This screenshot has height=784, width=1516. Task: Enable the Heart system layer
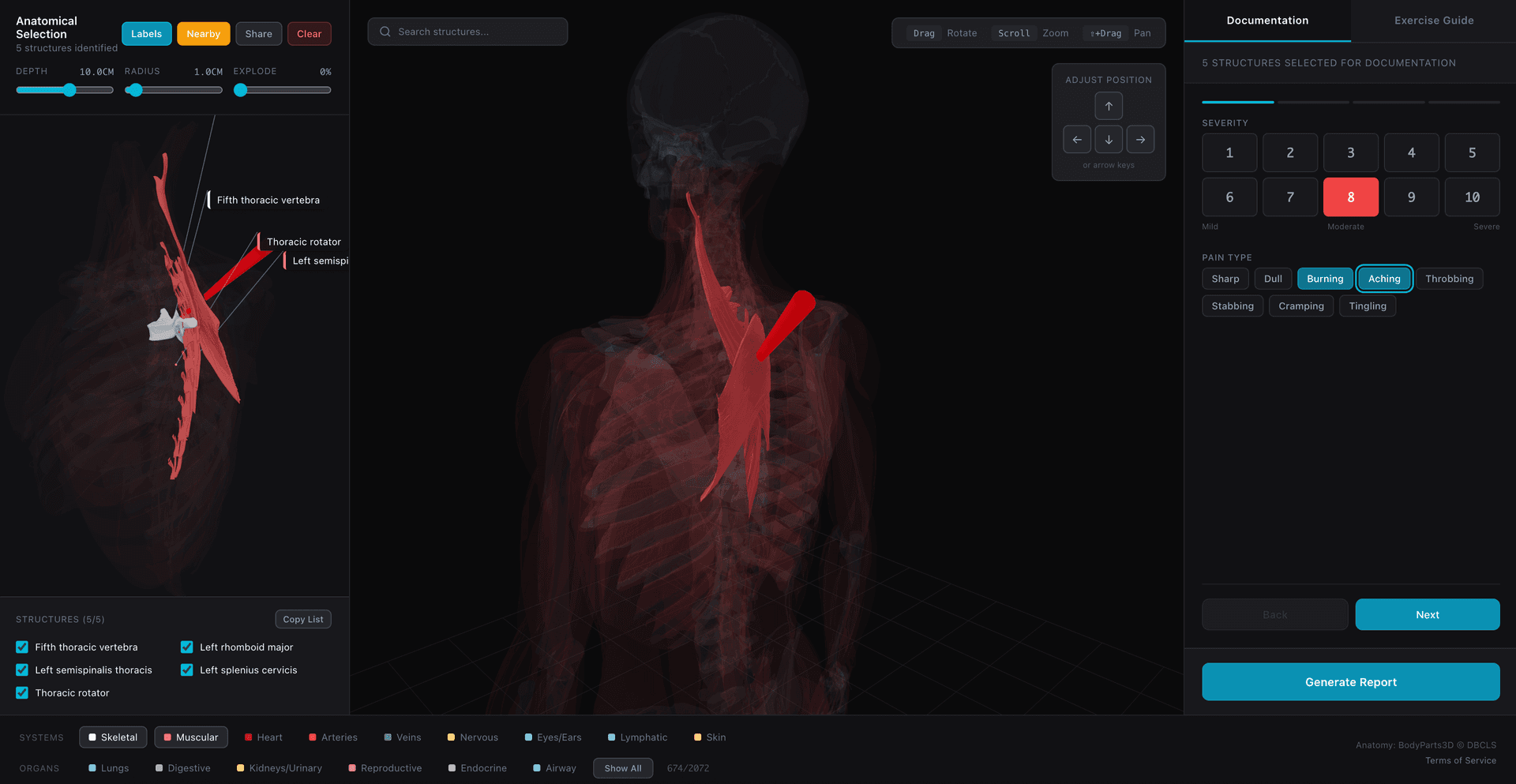click(264, 737)
